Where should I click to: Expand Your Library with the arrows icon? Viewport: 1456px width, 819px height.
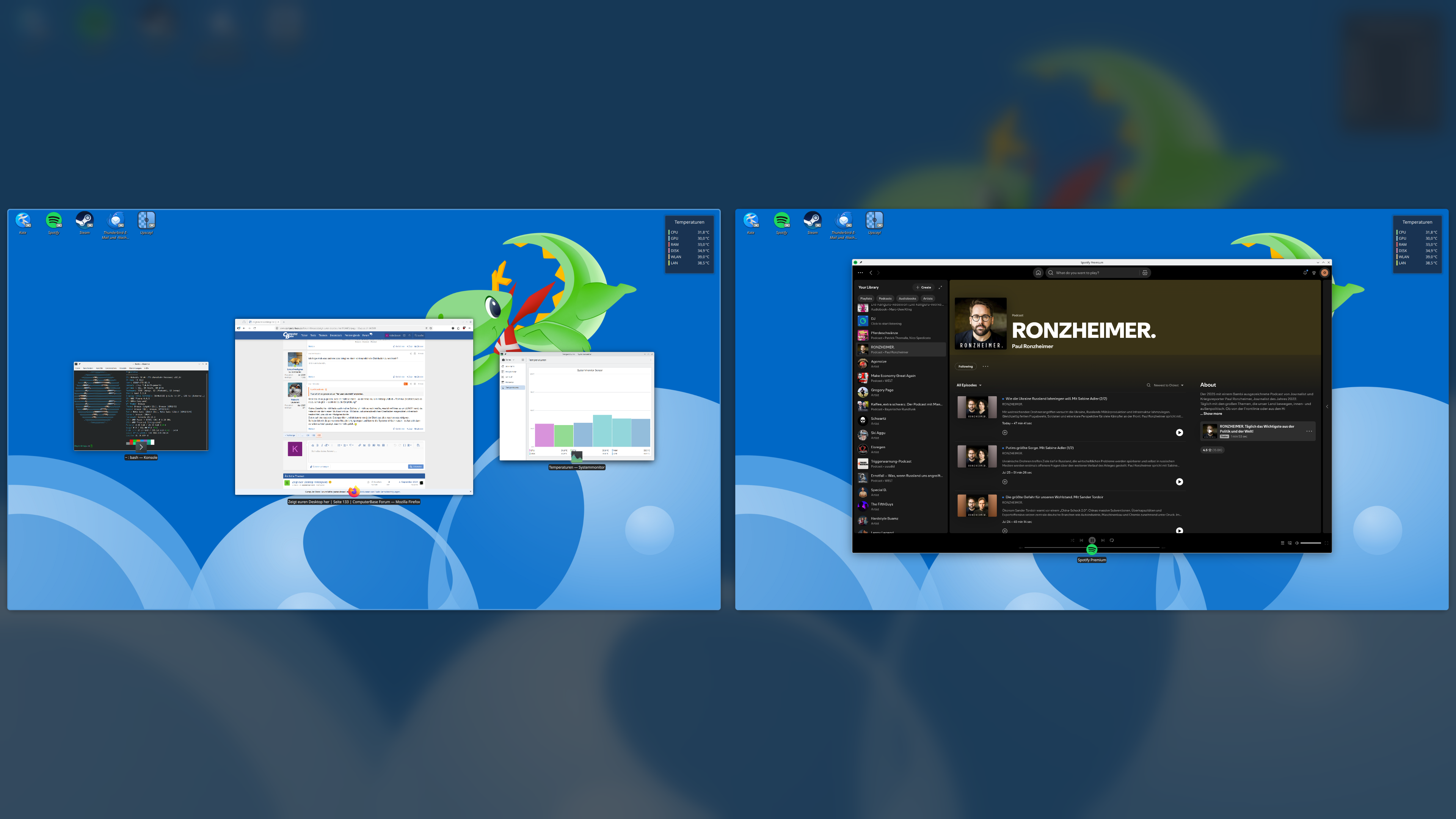coord(940,287)
